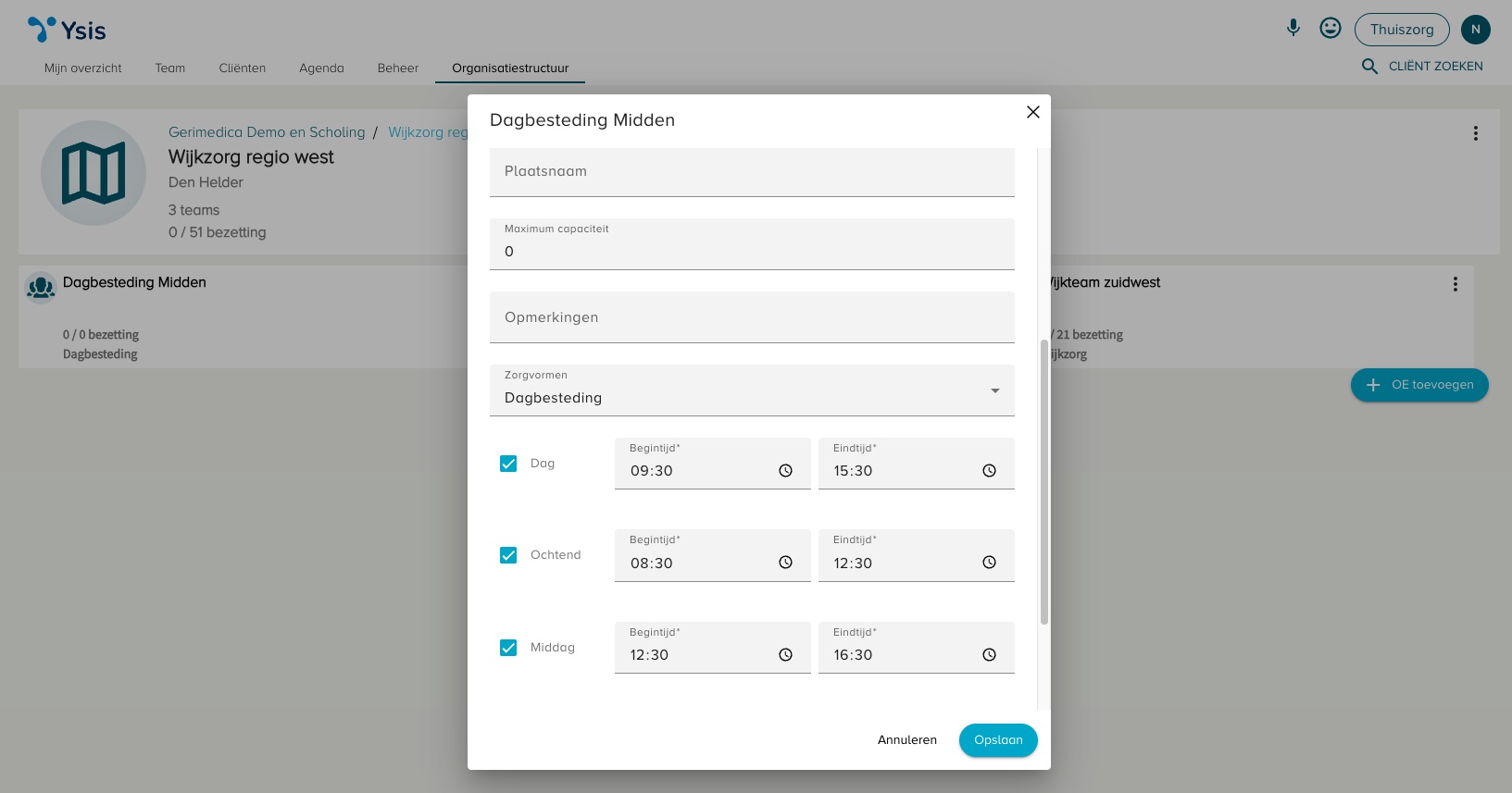Click Annuleren to cancel the dialog
Viewport: 1512px width, 793px height.
click(906, 740)
